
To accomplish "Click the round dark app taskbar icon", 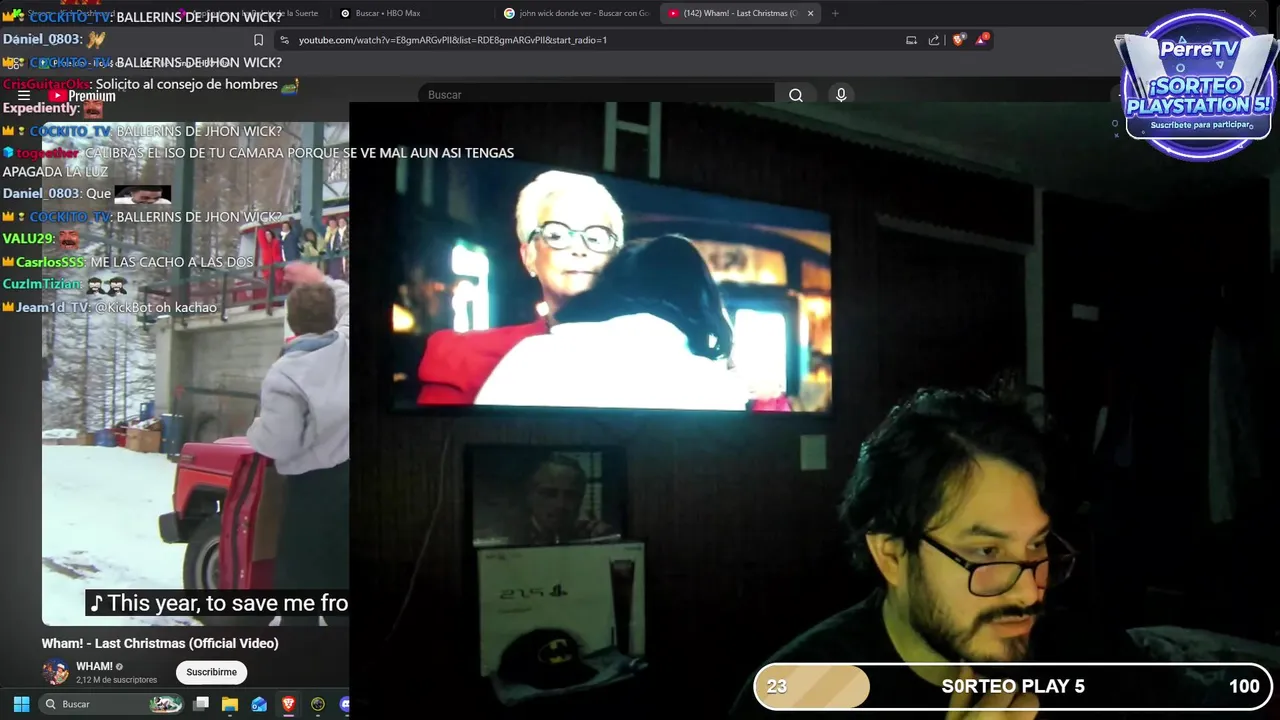I will (x=318, y=704).
